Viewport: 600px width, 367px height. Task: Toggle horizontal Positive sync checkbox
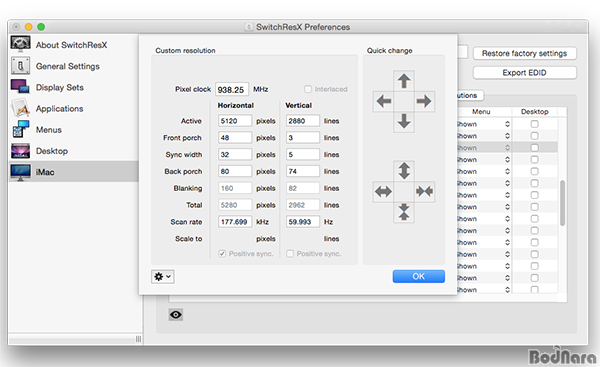click(x=222, y=253)
